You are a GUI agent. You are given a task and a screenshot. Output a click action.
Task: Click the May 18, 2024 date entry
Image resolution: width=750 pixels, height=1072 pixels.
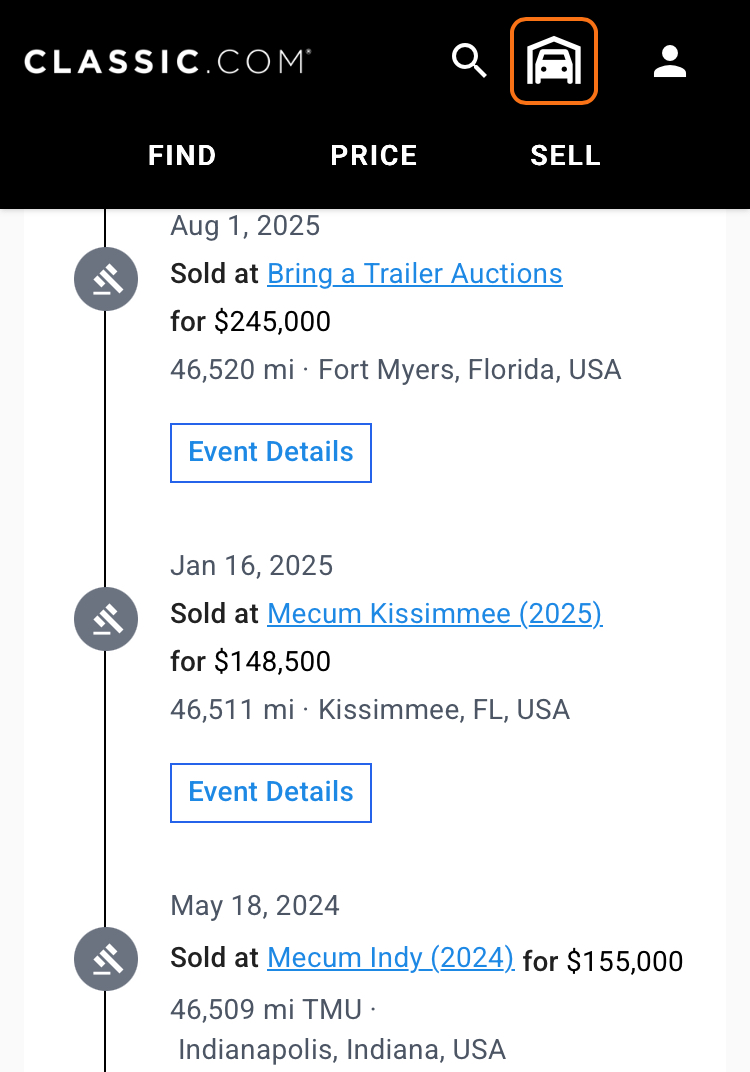point(255,906)
